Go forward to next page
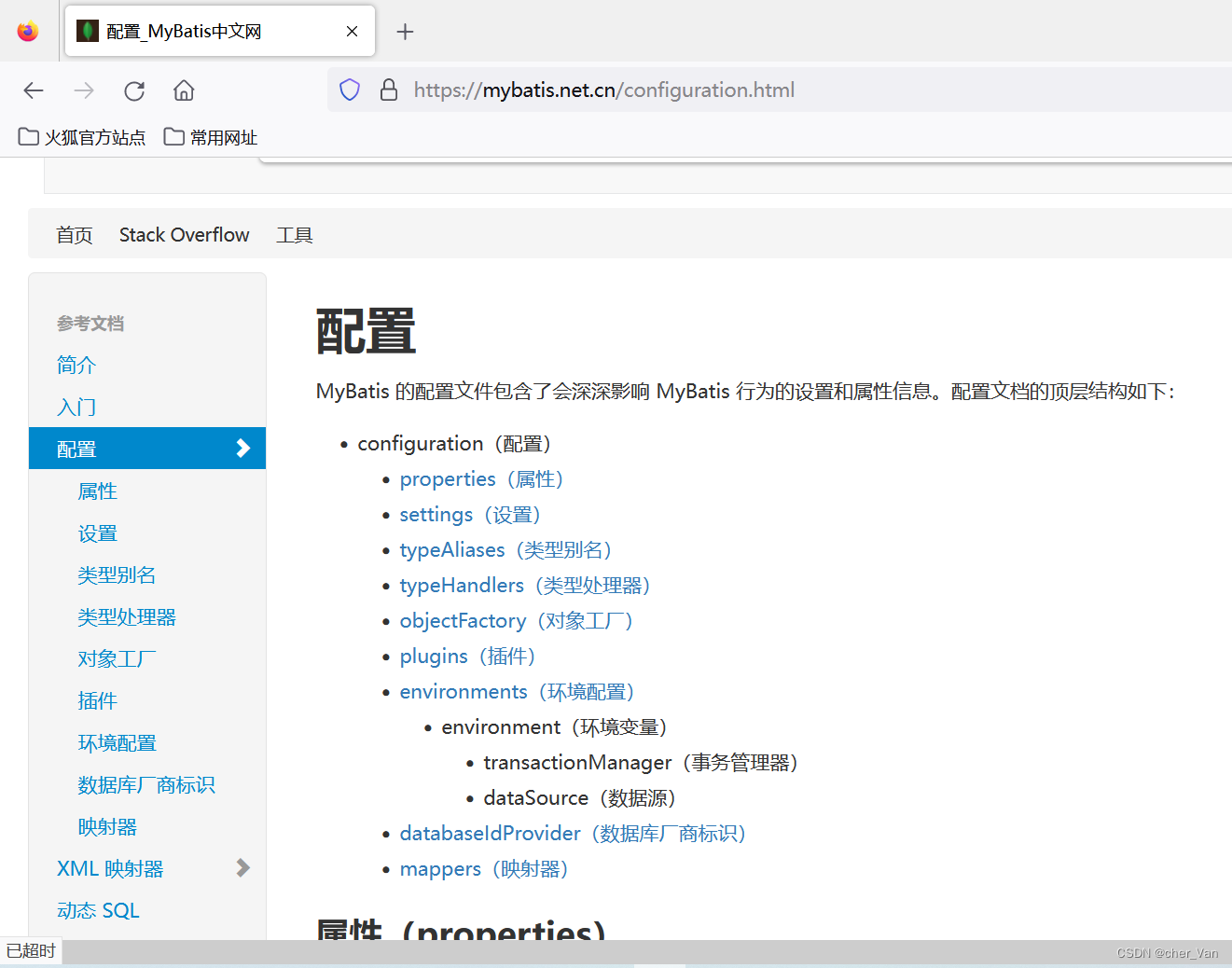 pyautogui.click(x=84, y=90)
